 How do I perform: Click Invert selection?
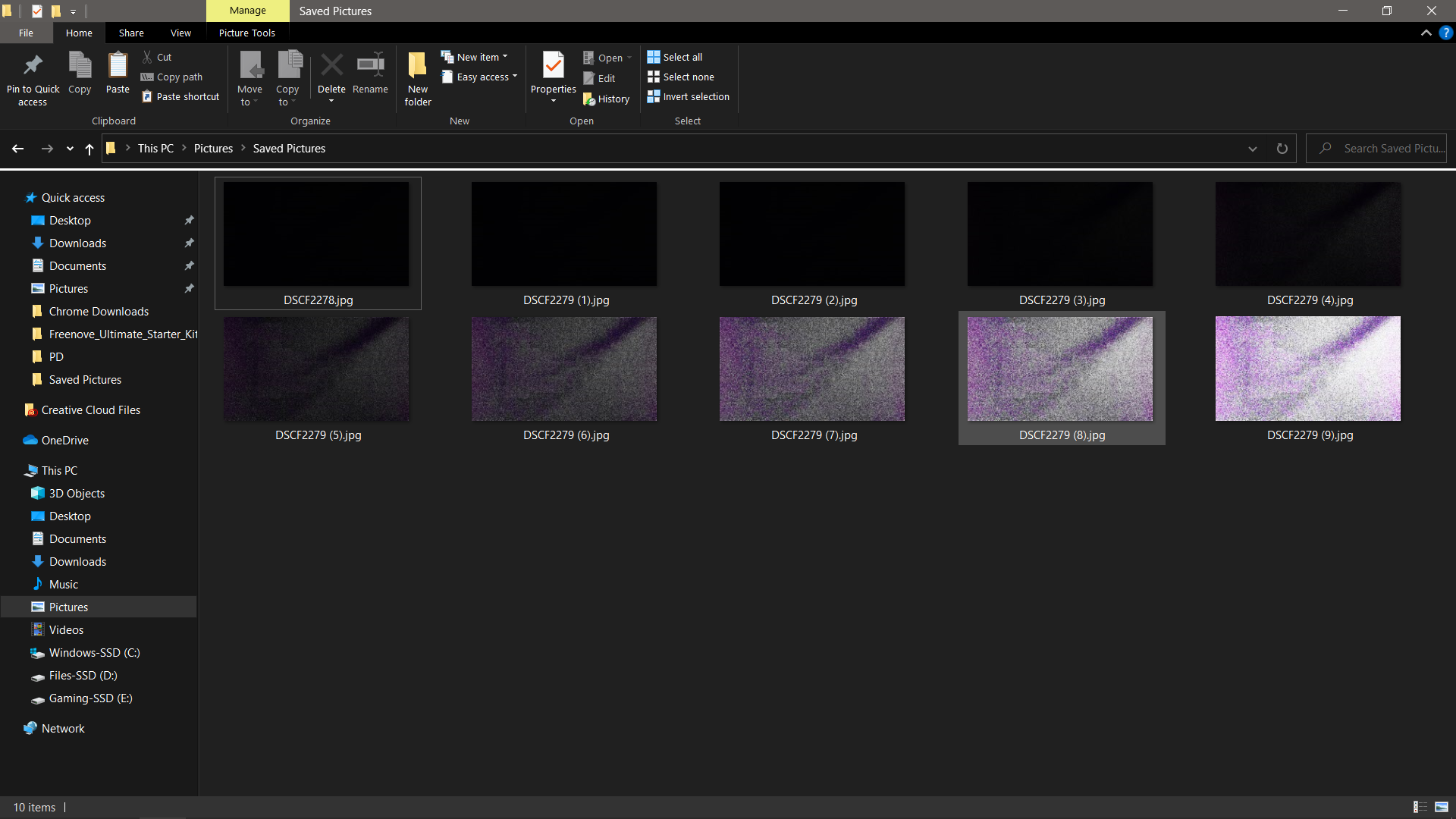click(x=688, y=96)
